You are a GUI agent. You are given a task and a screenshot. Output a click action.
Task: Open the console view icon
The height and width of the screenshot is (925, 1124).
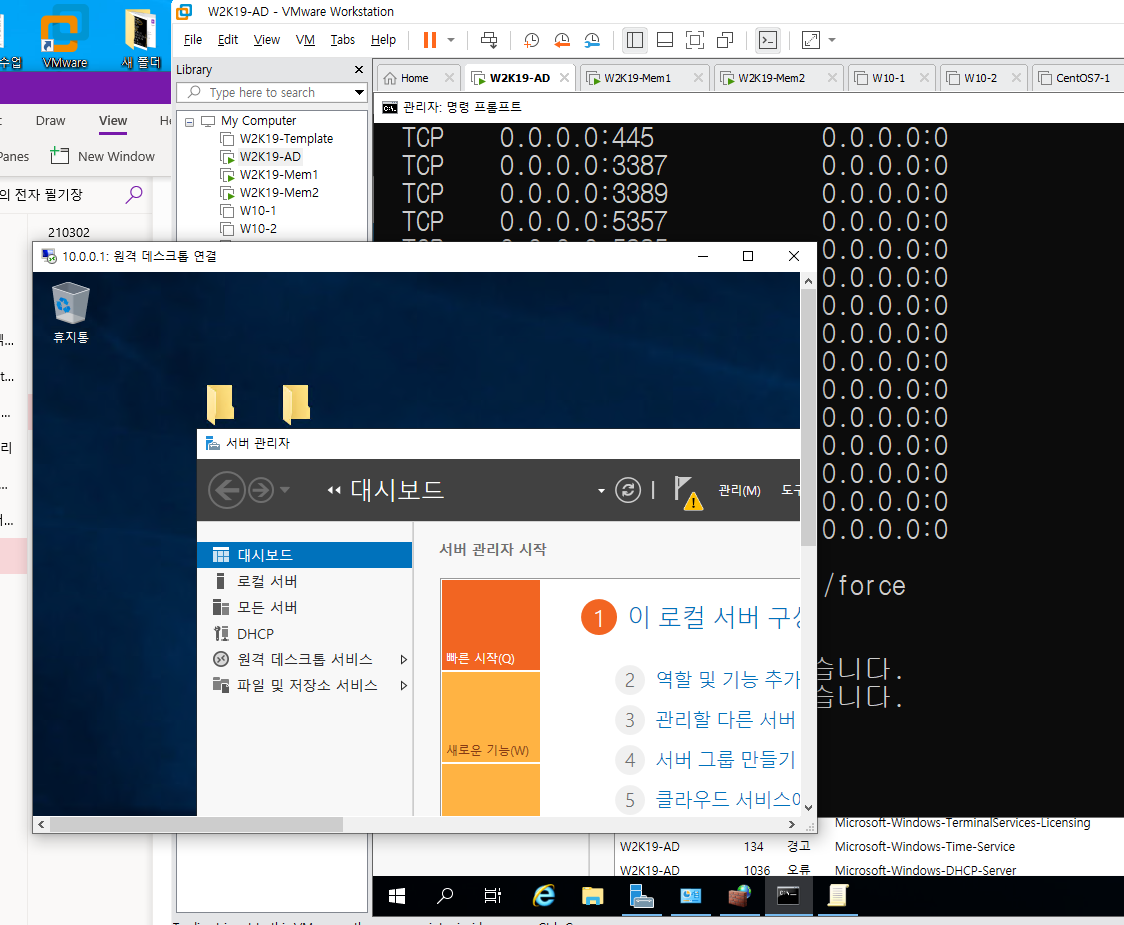(x=768, y=40)
